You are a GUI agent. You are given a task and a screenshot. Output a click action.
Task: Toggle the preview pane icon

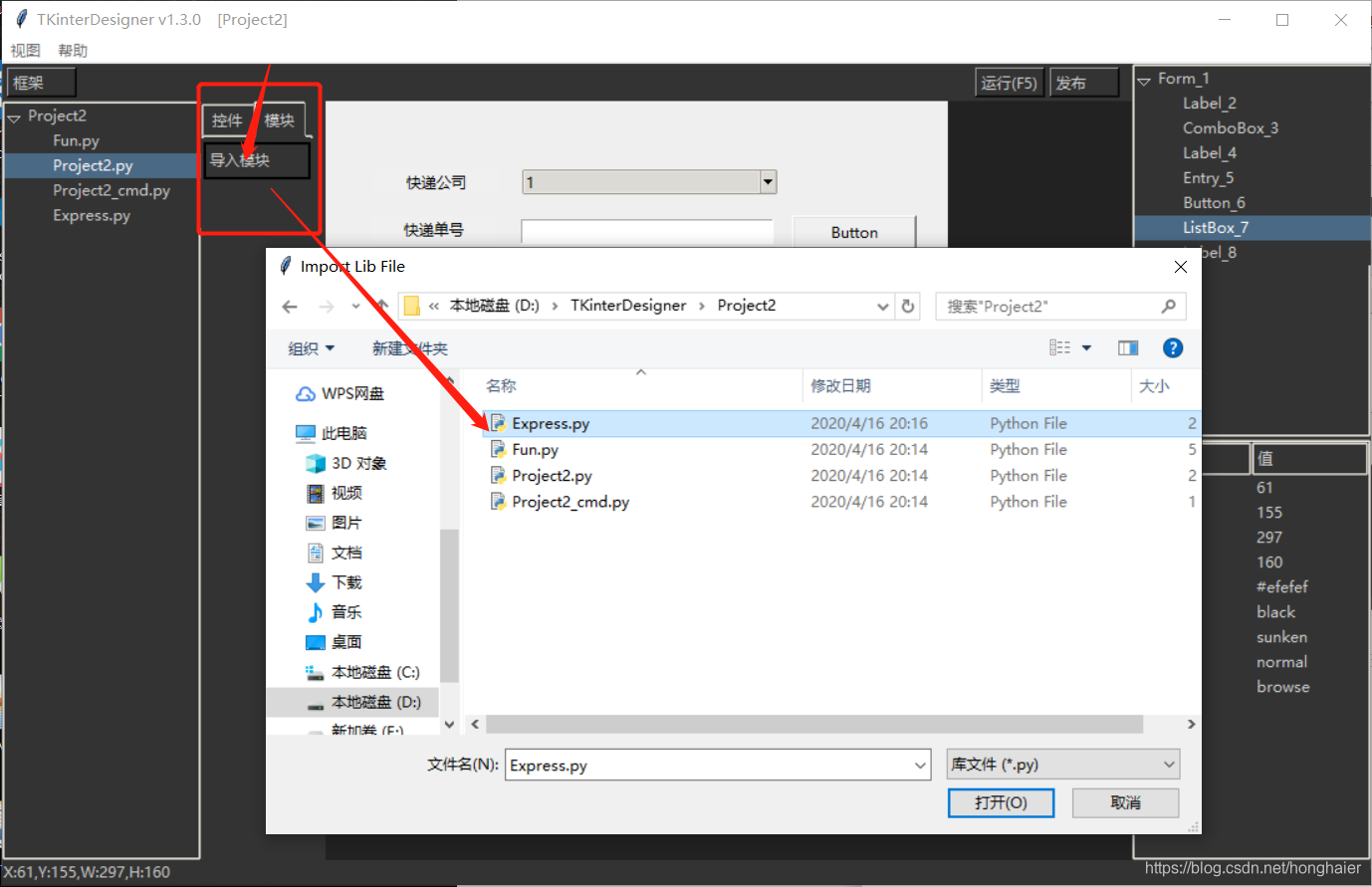(x=1128, y=347)
